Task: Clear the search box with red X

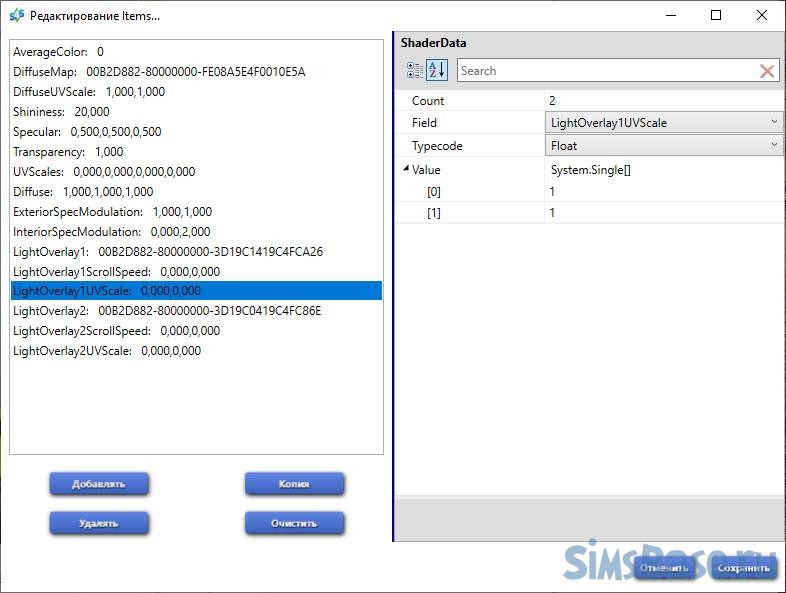Action: (x=767, y=71)
